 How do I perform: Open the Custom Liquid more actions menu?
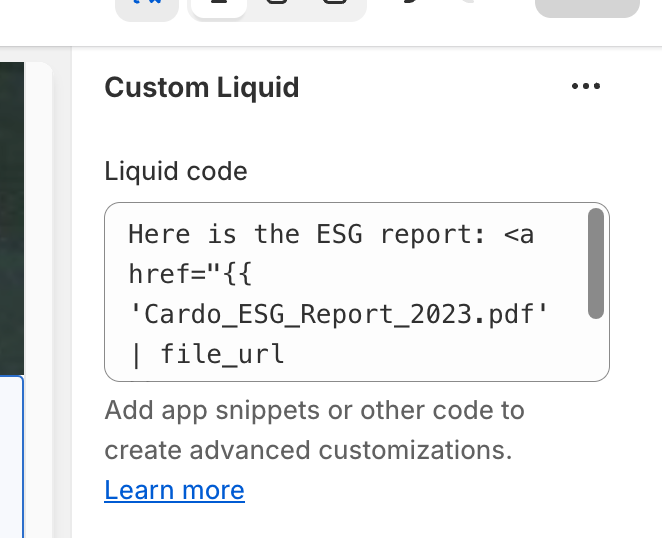pyautogui.click(x=585, y=87)
